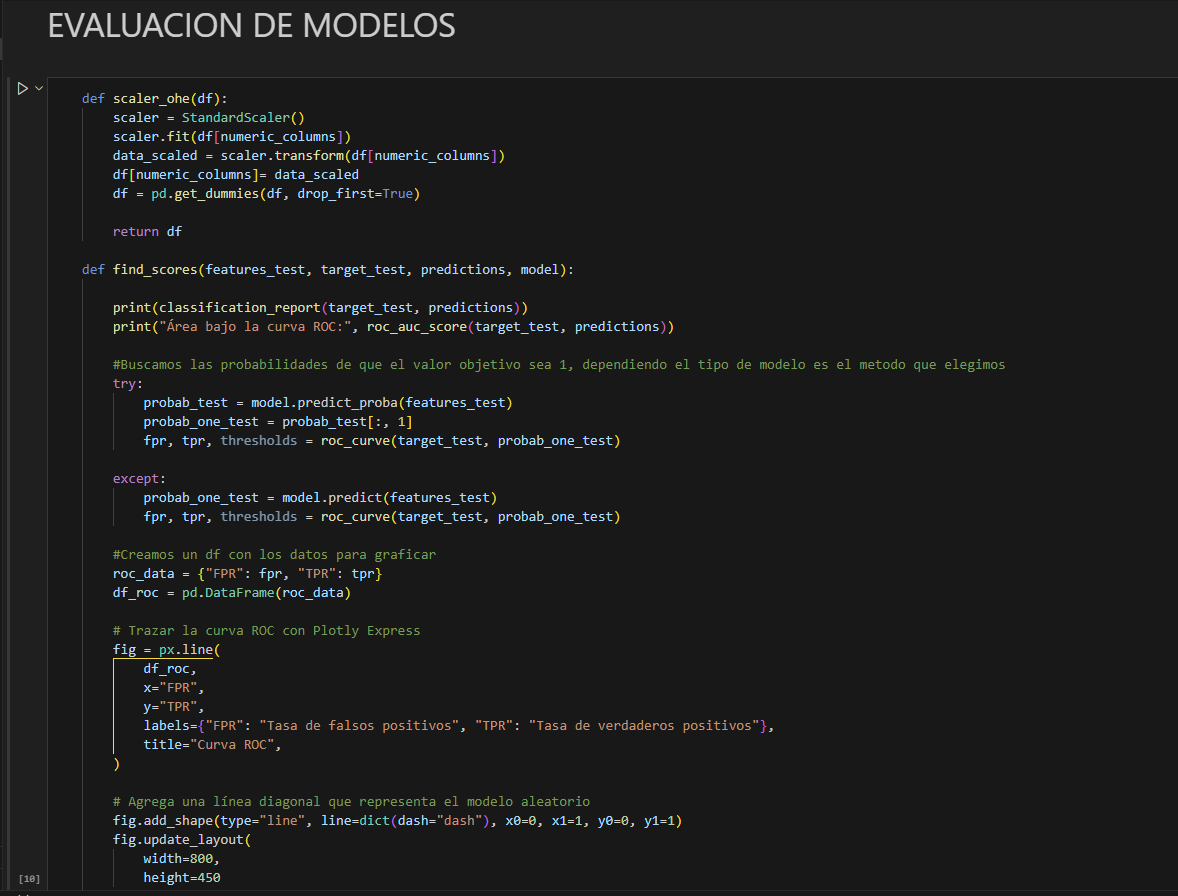The width and height of the screenshot is (1178, 896).
Task: Click on the except keyword line
Action: (136, 479)
